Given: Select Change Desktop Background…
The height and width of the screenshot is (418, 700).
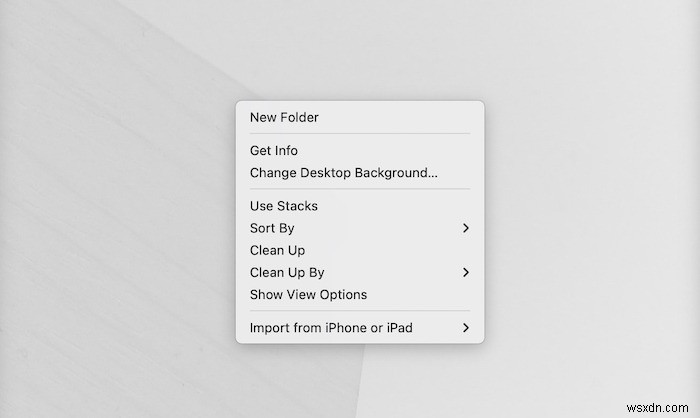Looking at the screenshot, I should point(343,173).
